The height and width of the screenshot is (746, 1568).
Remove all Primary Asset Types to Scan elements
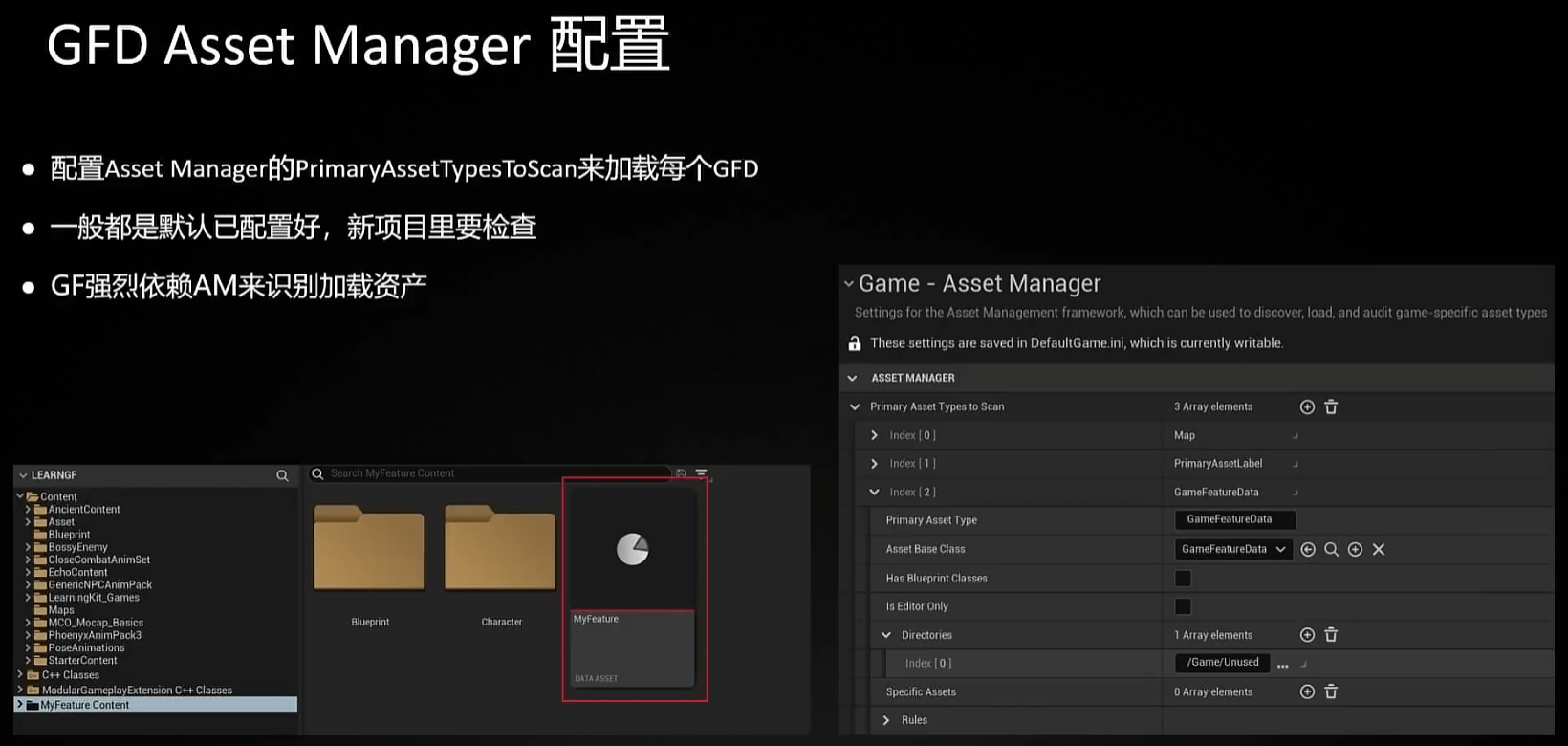click(x=1331, y=407)
